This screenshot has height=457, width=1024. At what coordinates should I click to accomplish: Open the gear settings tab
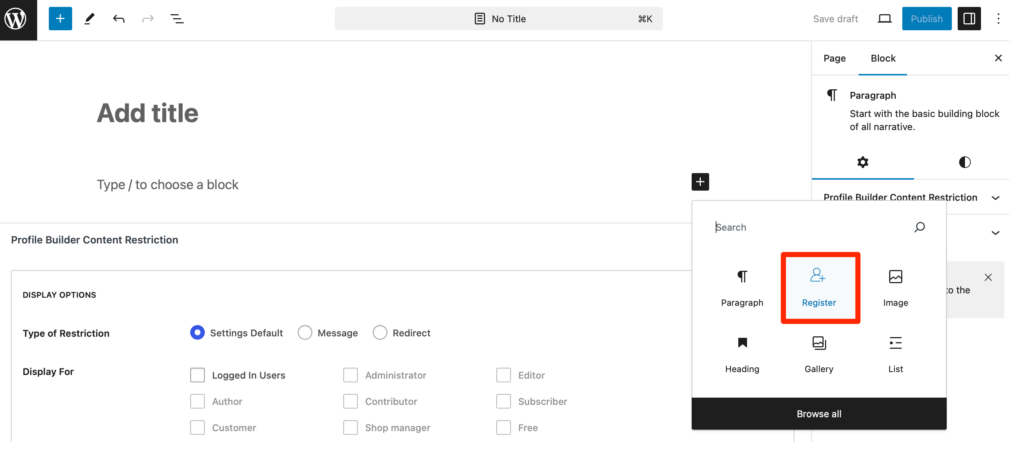863,162
